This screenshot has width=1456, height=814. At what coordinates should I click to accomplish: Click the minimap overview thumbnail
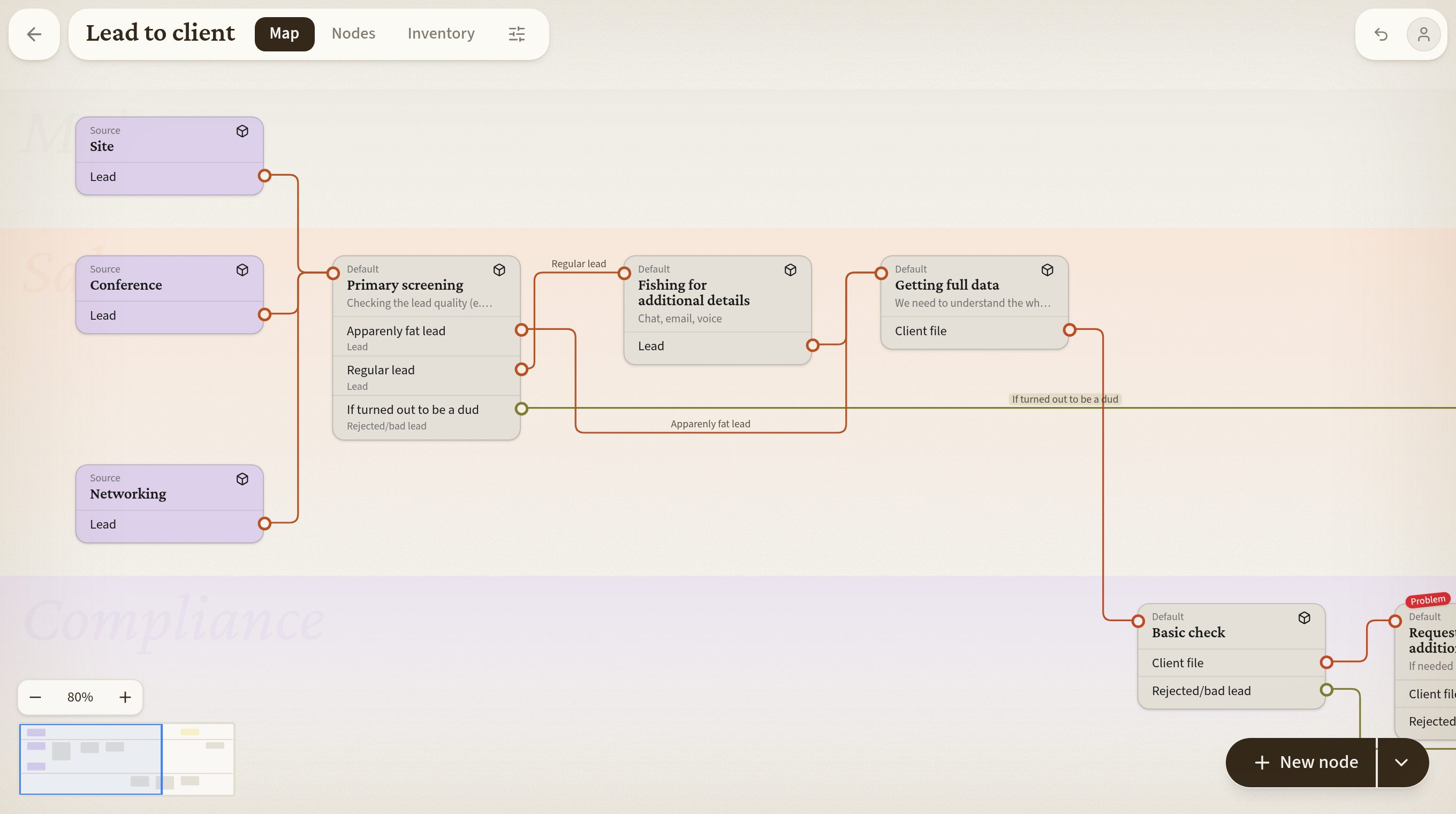(127, 759)
